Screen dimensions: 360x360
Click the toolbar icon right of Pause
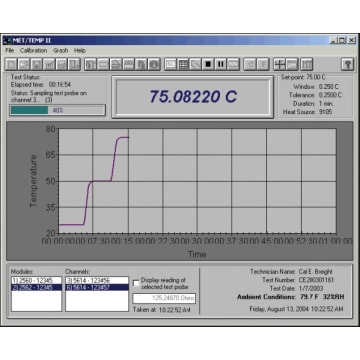(x=233, y=64)
